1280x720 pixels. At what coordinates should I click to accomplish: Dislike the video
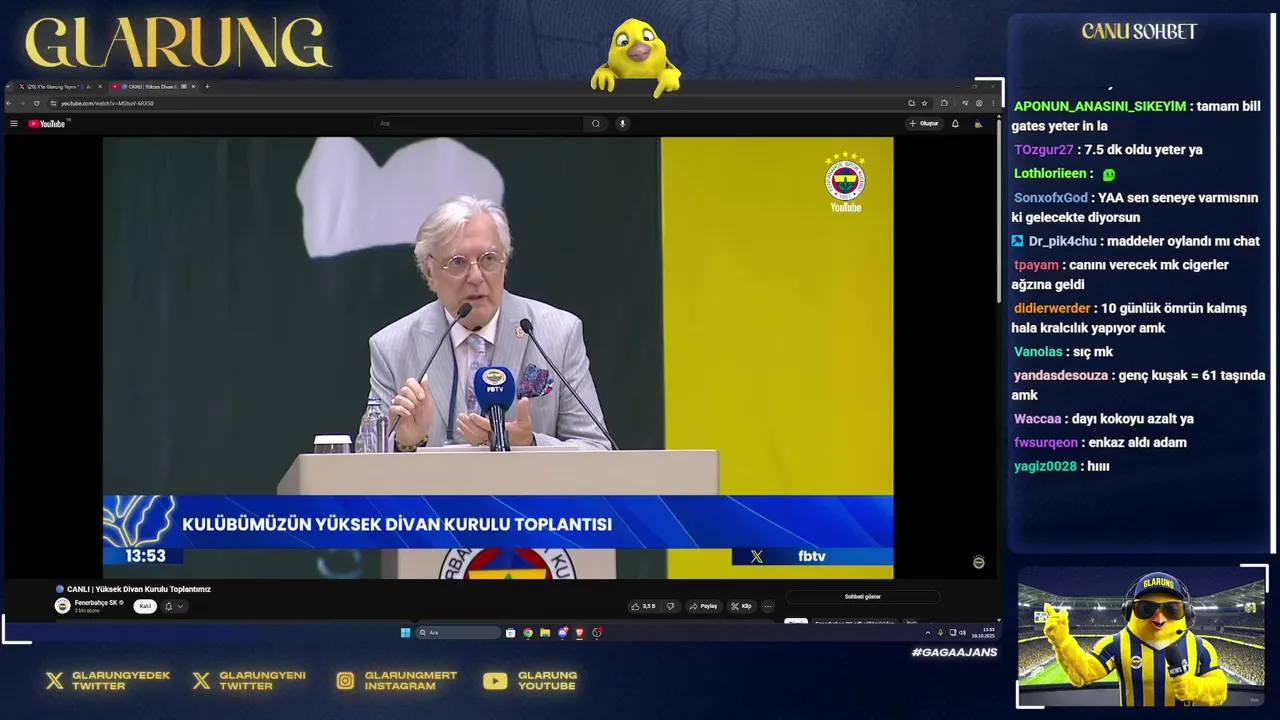click(x=670, y=606)
